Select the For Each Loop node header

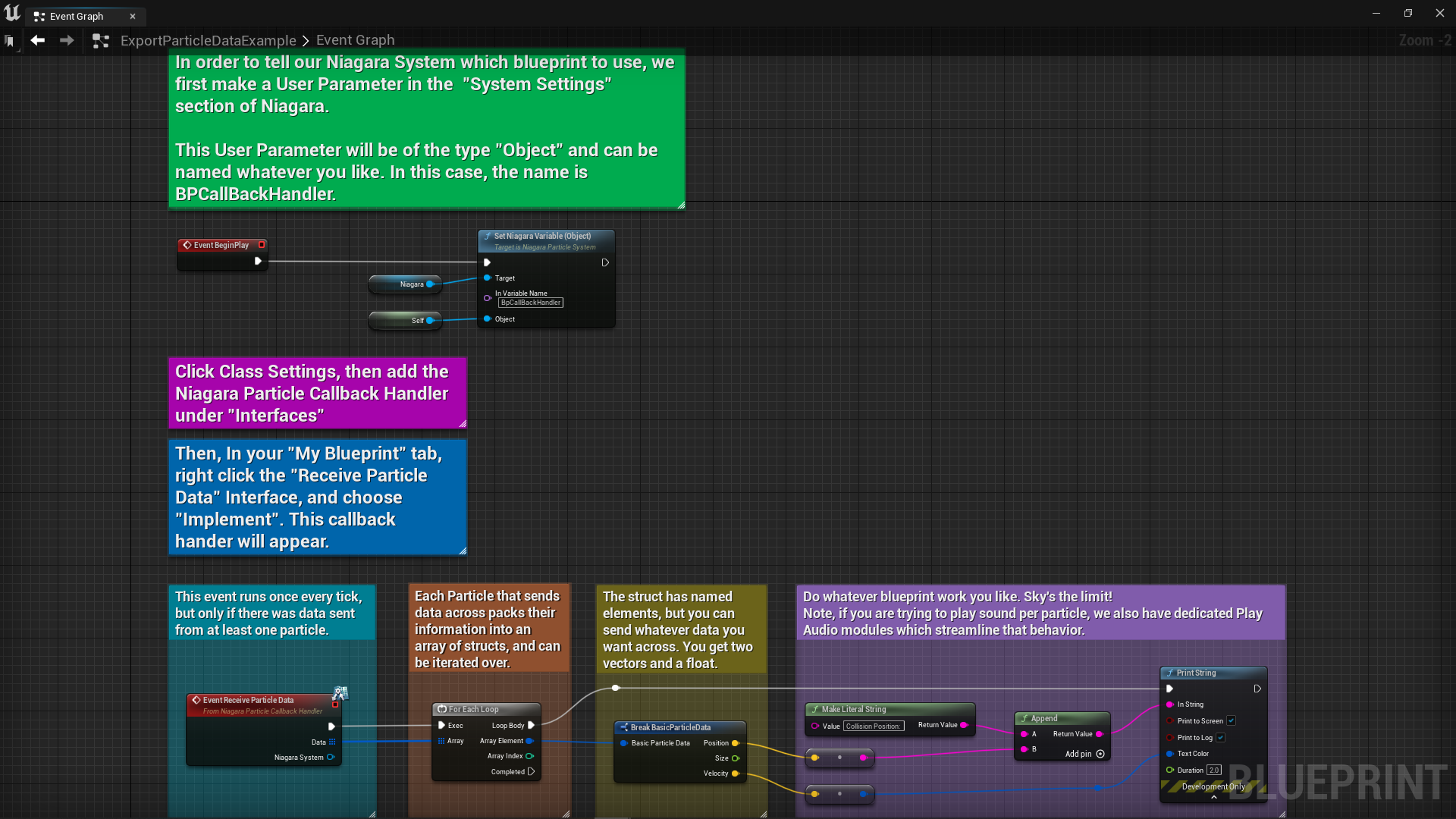(486, 709)
